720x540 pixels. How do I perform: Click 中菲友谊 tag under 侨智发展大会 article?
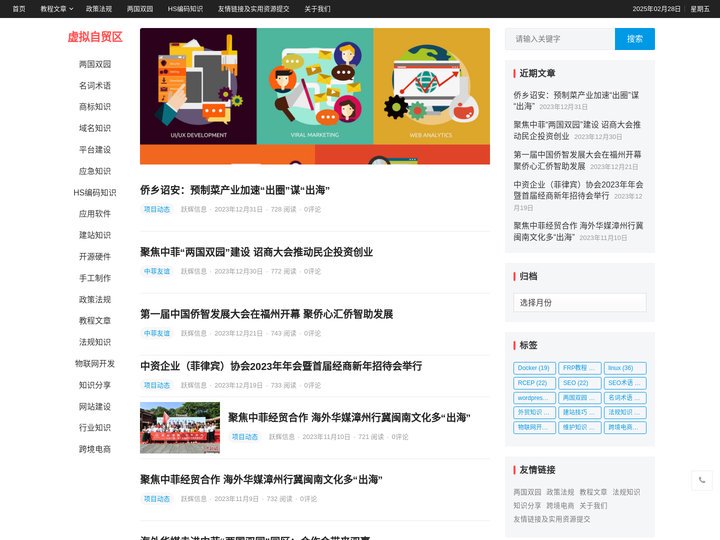point(157,333)
